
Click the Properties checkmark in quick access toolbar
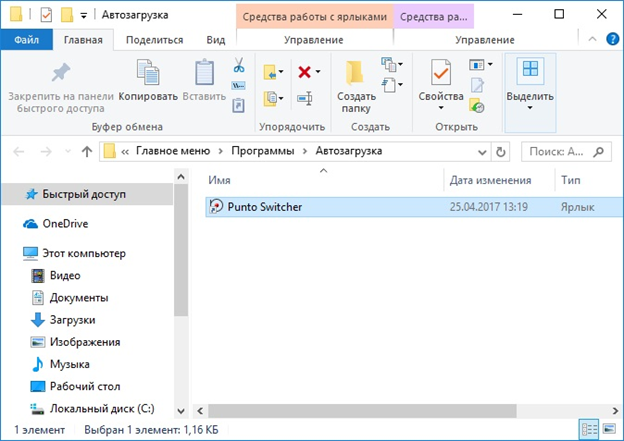tap(46, 15)
